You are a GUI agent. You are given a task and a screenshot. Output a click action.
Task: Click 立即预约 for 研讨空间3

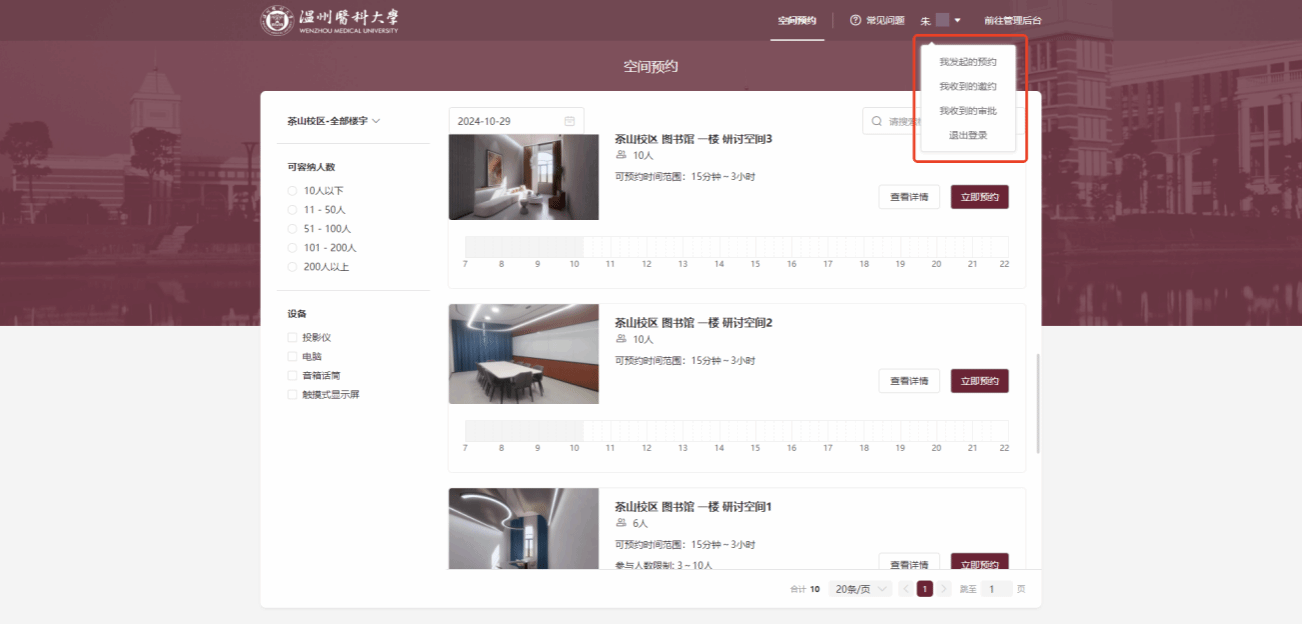tap(980, 197)
